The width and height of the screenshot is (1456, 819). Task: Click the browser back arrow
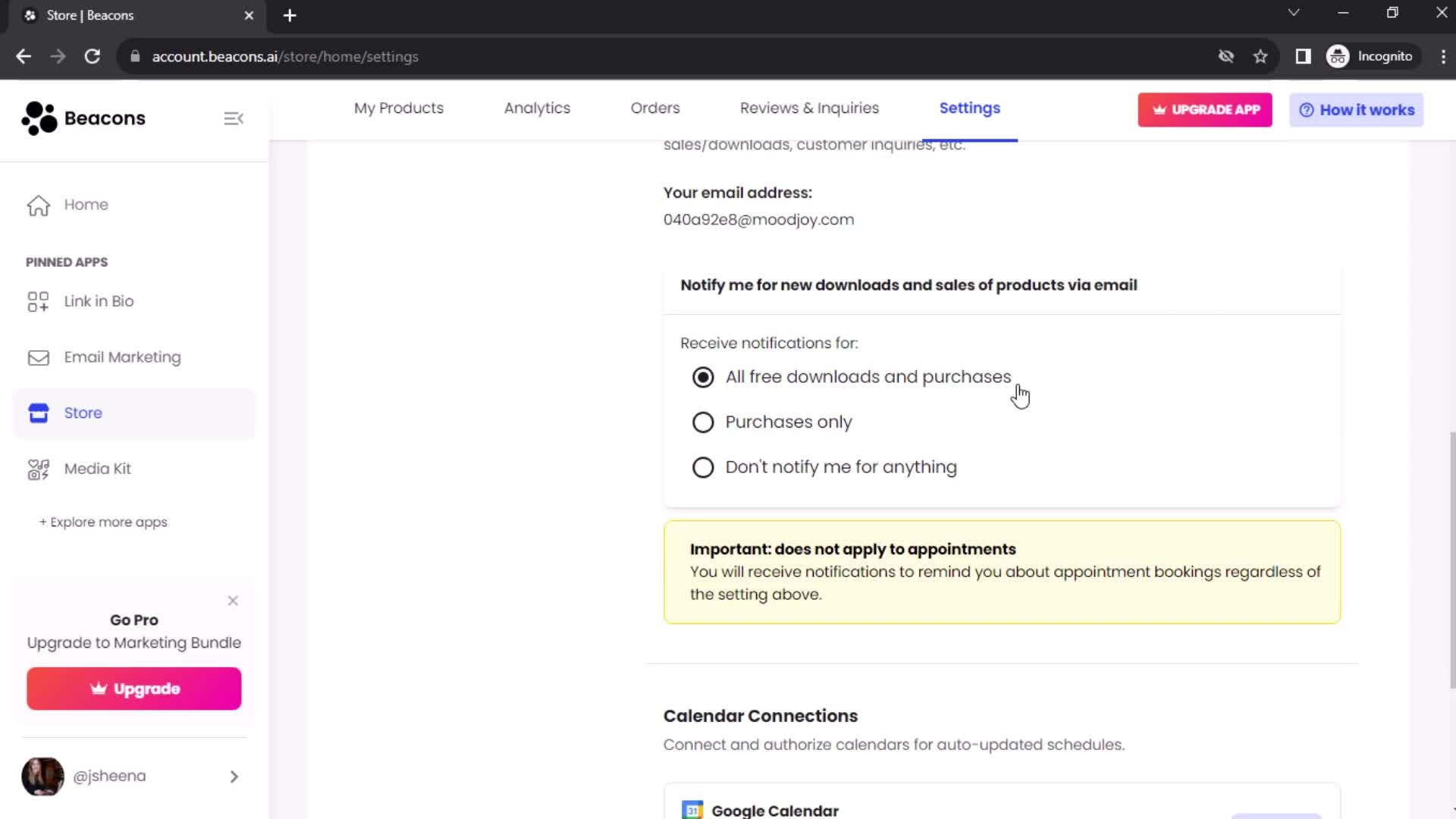(24, 56)
